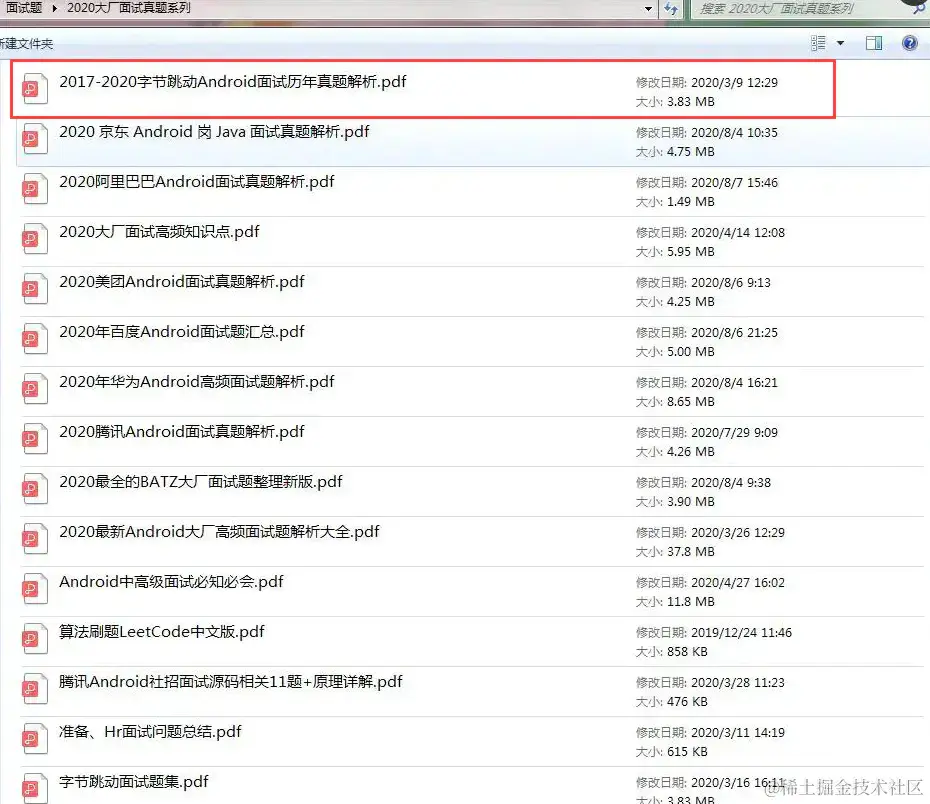
Task: Click size value 8.65 MB
Action: 690,402
